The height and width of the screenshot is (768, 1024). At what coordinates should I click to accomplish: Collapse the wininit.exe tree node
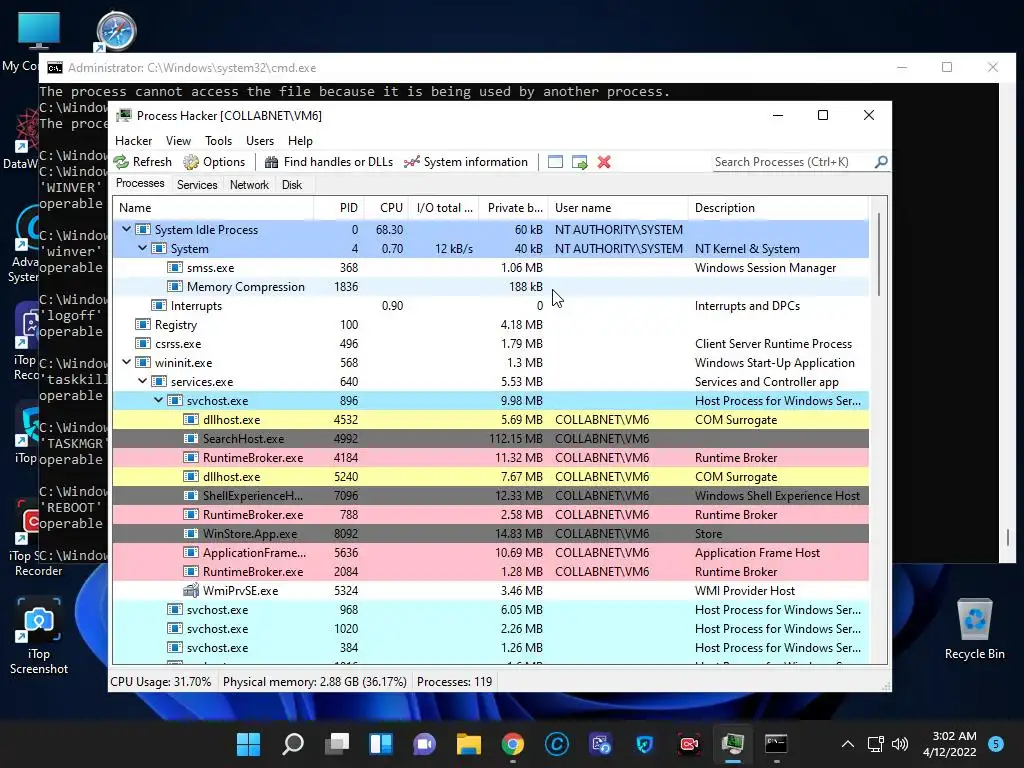pyautogui.click(x=126, y=362)
